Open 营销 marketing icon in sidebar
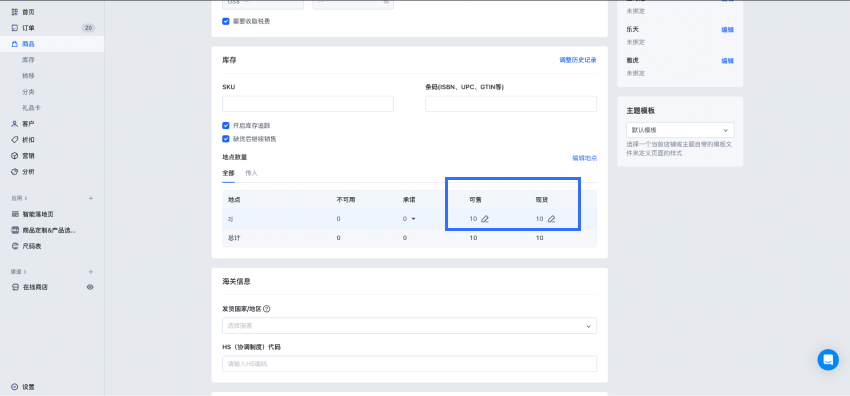The width and height of the screenshot is (850, 396). (15, 156)
